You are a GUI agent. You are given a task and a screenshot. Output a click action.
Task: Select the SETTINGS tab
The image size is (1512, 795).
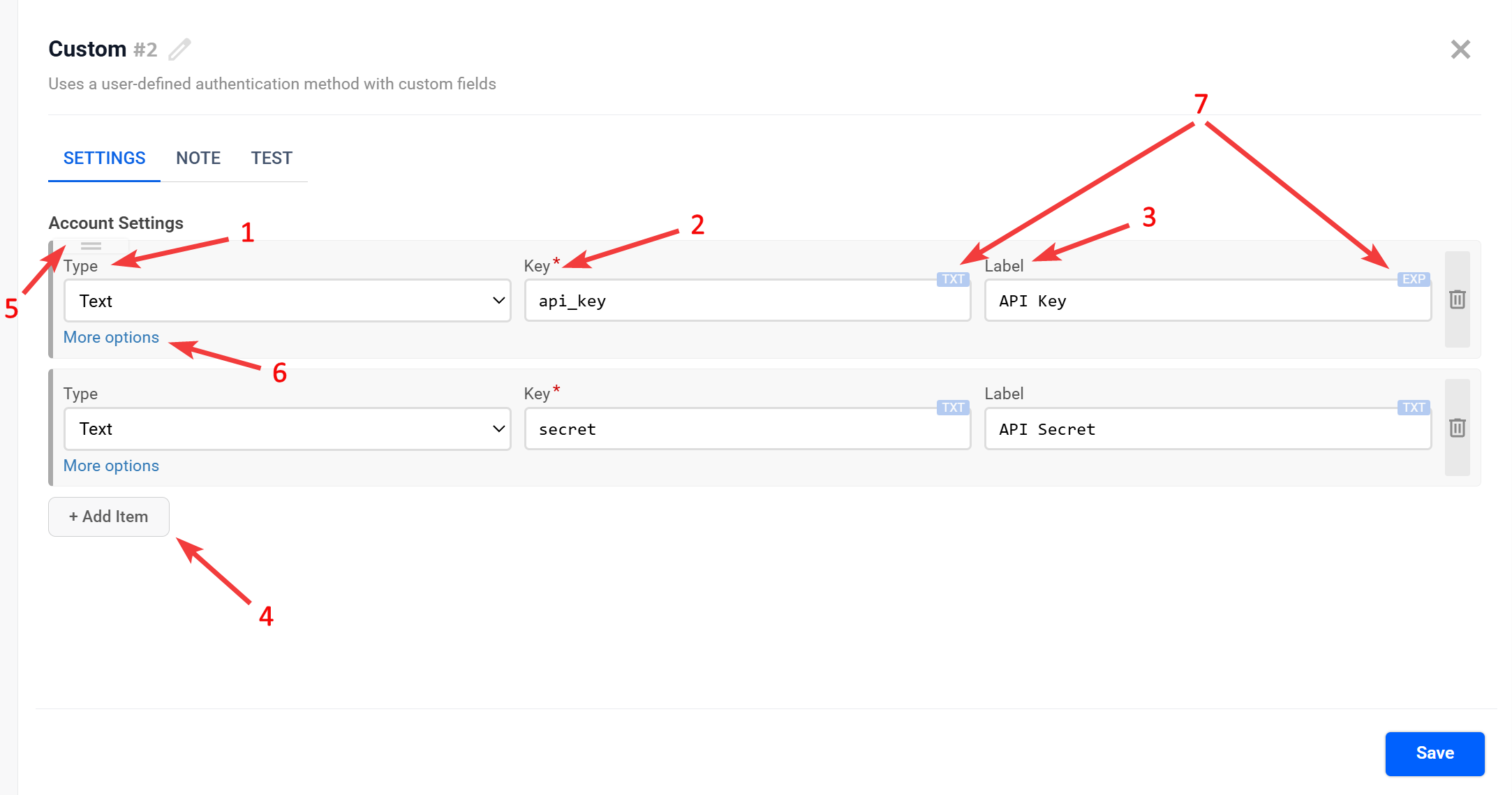tap(104, 158)
